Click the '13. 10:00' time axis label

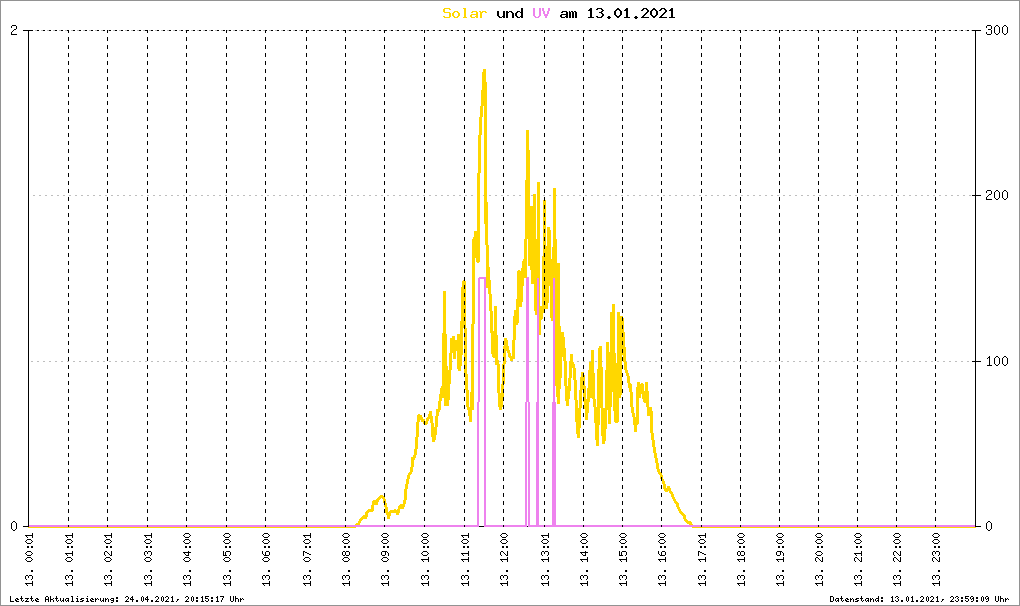click(x=425, y=560)
